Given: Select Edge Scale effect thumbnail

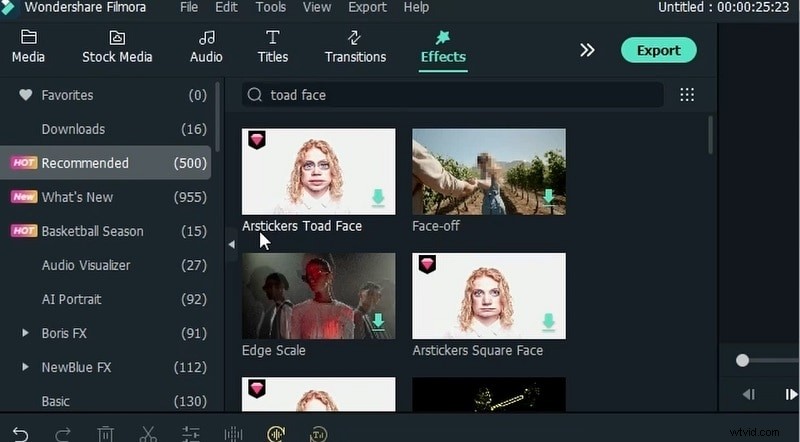Looking at the screenshot, I should pos(318,296).
